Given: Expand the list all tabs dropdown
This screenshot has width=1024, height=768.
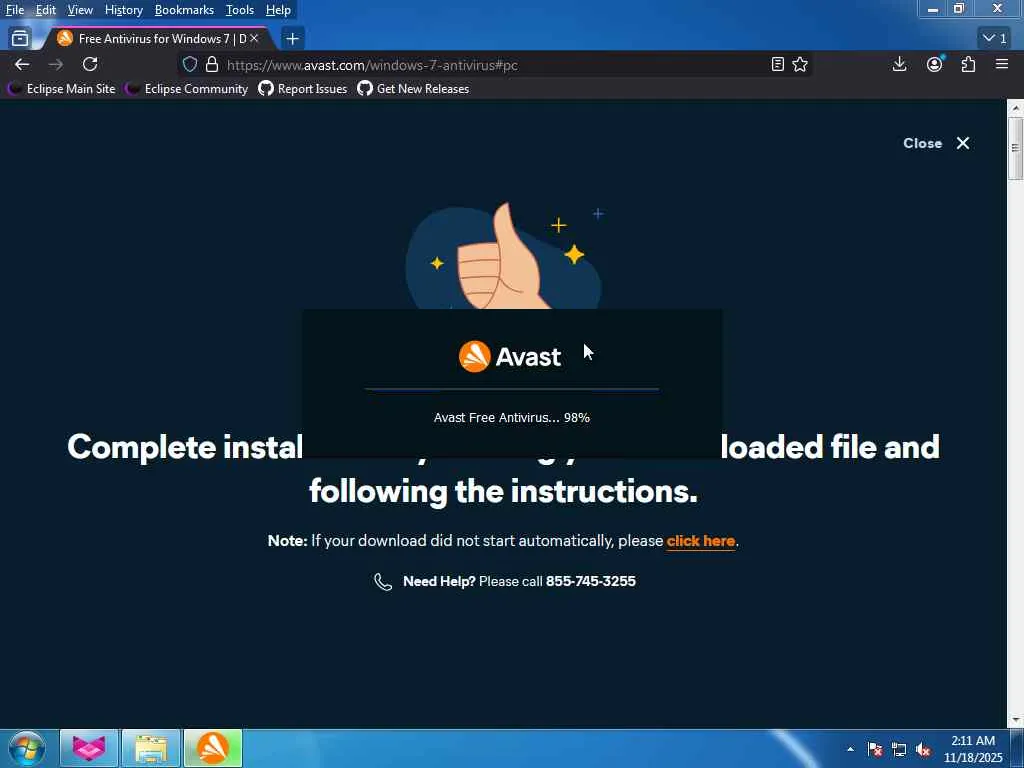Looking at the screenshot, I should point(995,38).
